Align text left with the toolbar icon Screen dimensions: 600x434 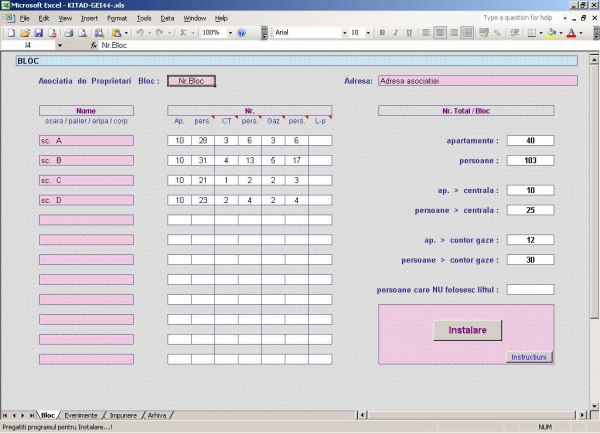pyautogui.click(x=426, y=33)
